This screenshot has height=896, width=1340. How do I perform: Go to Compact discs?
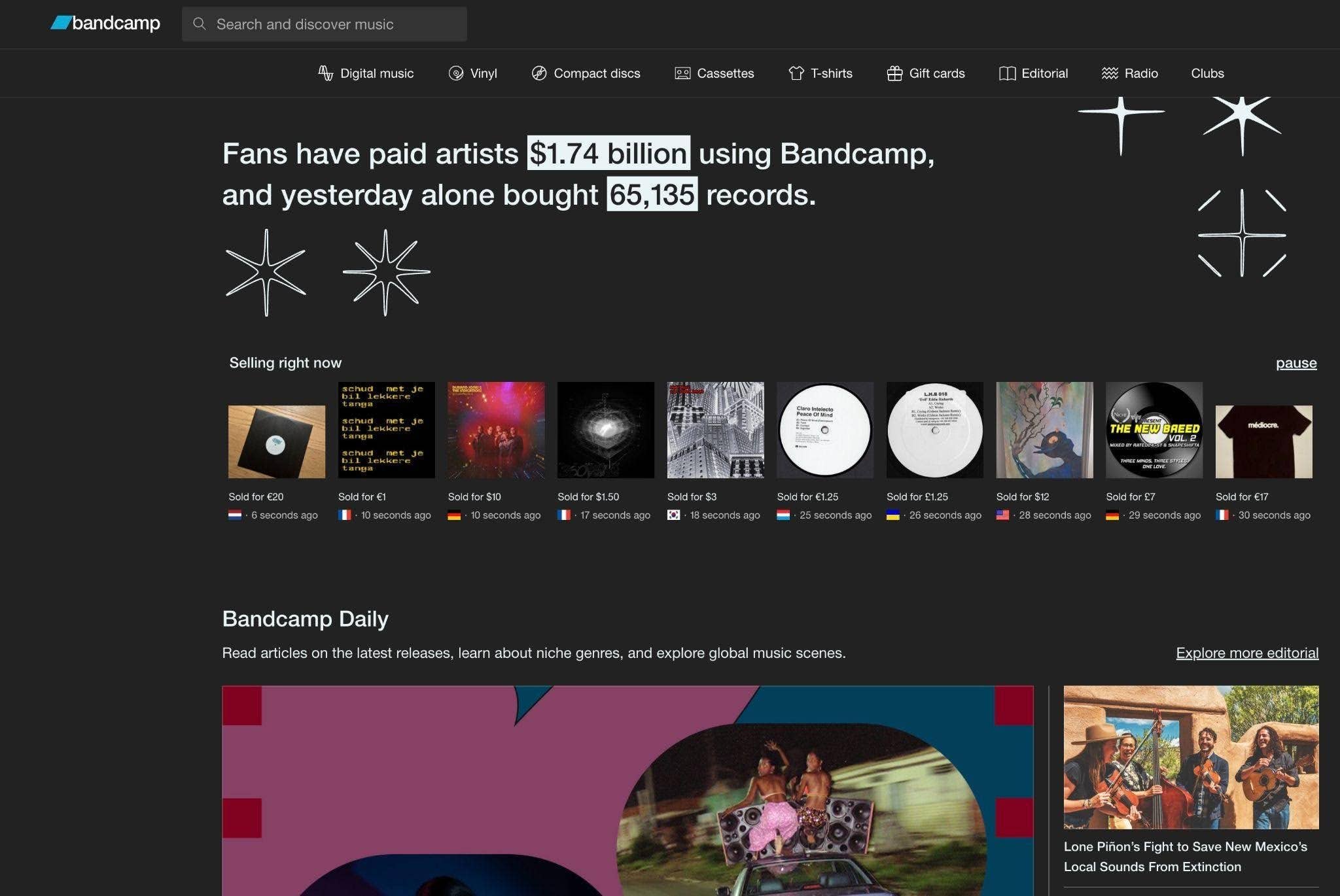point(586,73)
